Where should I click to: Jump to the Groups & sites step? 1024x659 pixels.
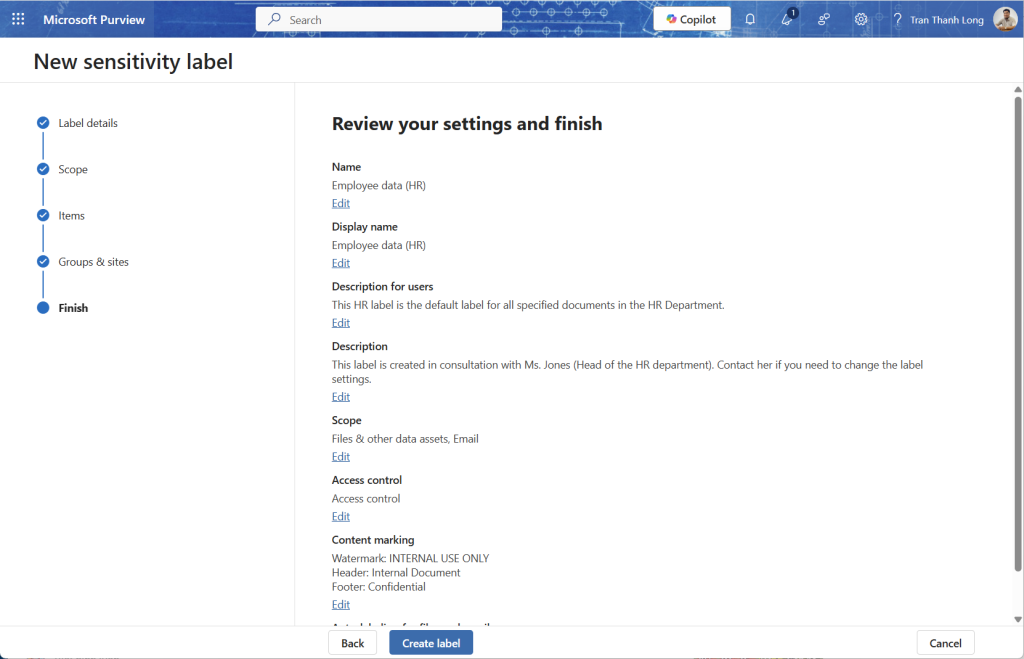[x=93, y=262]
